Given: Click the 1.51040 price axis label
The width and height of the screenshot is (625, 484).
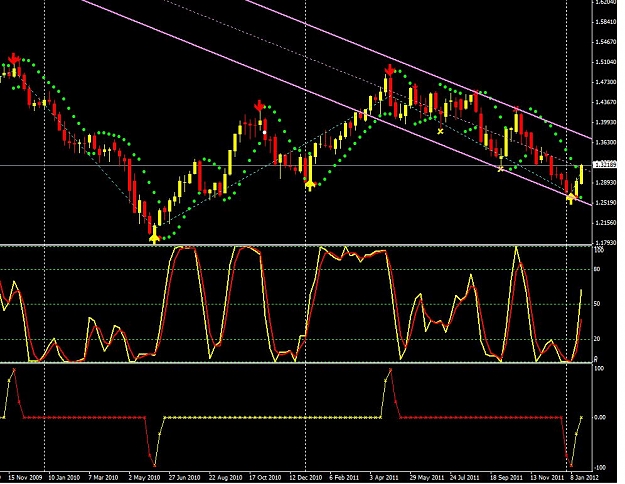Looking at the screenshot, I should pos(606,62).
